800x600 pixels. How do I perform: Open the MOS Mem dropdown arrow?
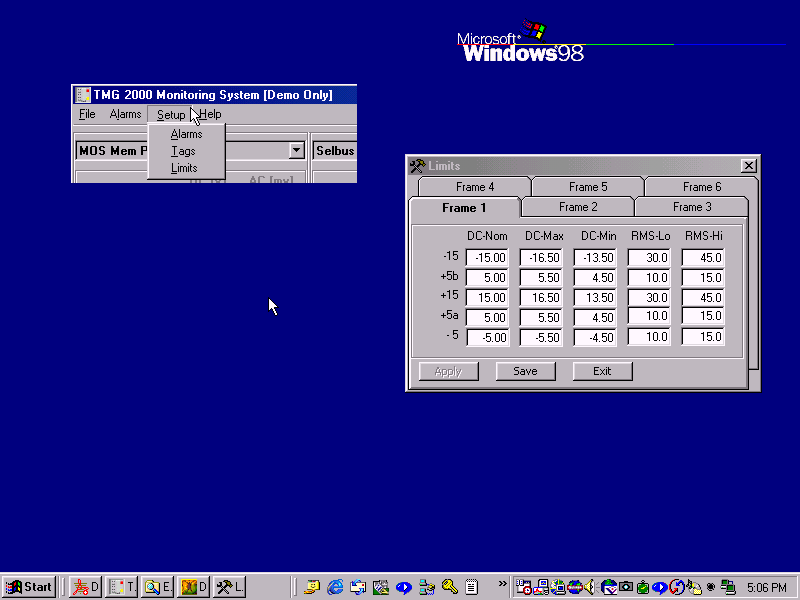[296, 151]
